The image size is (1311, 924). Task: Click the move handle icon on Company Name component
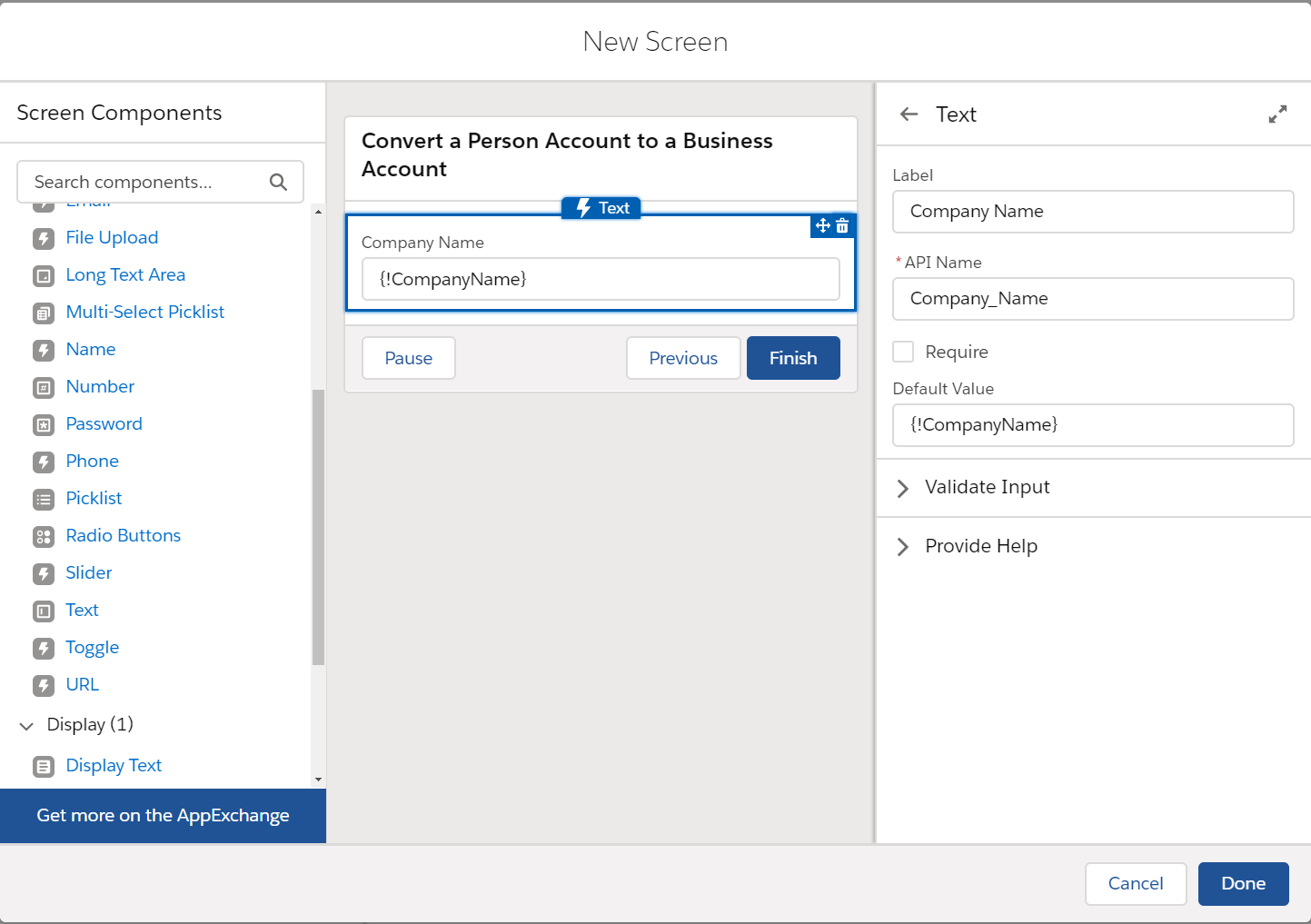coord(822,225)
